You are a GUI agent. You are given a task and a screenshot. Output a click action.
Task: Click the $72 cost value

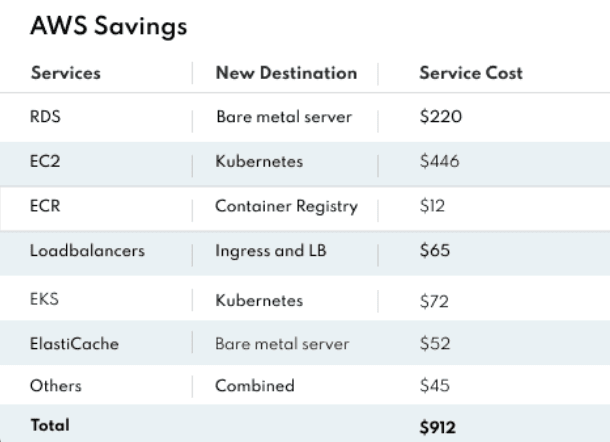tap(433, 299)
